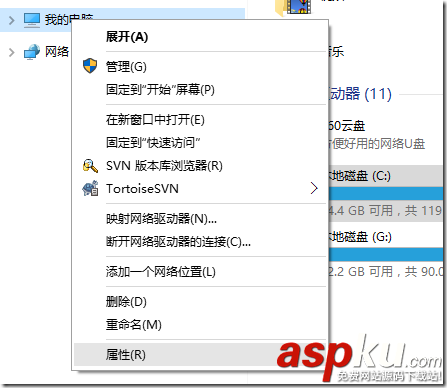Choose 展开(A) from the context menu
This screenshot has width=447, height=388.
[x=199, y=37]
